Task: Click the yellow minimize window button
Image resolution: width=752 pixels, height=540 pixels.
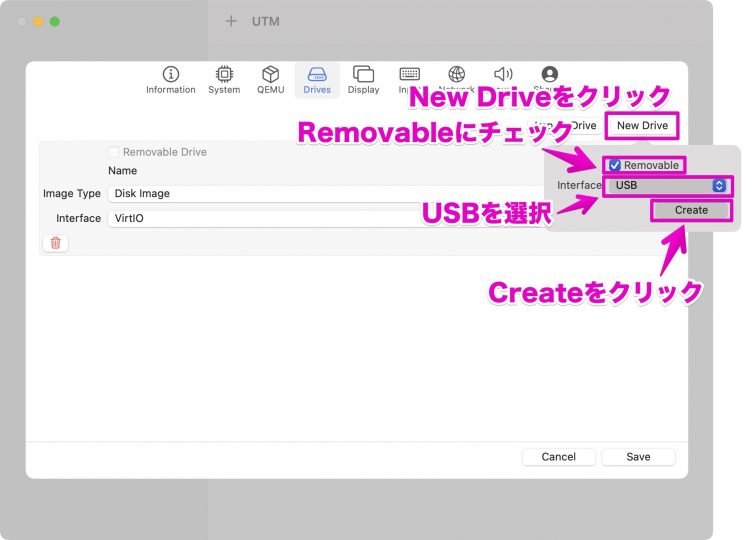Action: pos(38,22)
